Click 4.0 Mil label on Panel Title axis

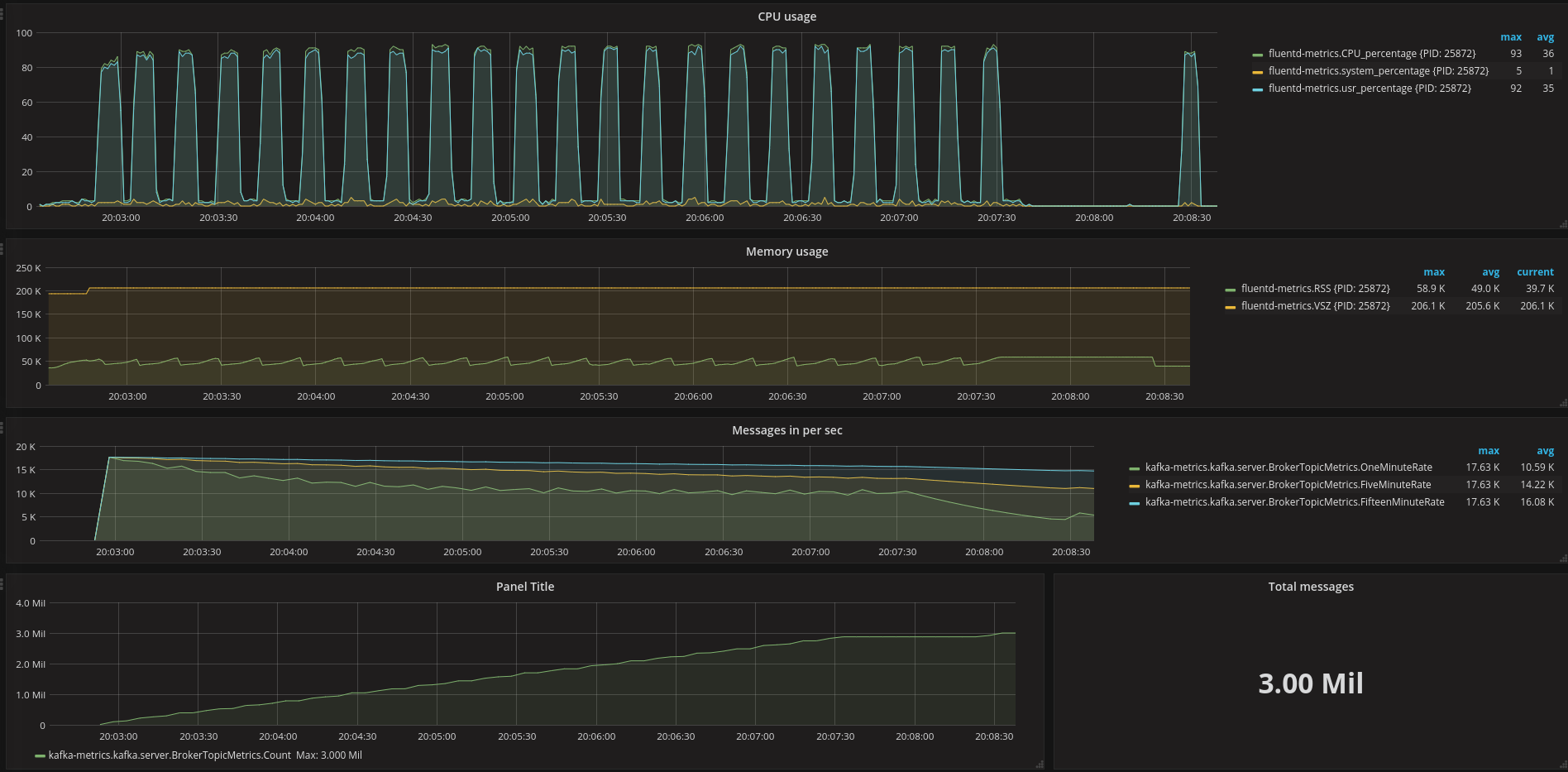pos(31,603)
